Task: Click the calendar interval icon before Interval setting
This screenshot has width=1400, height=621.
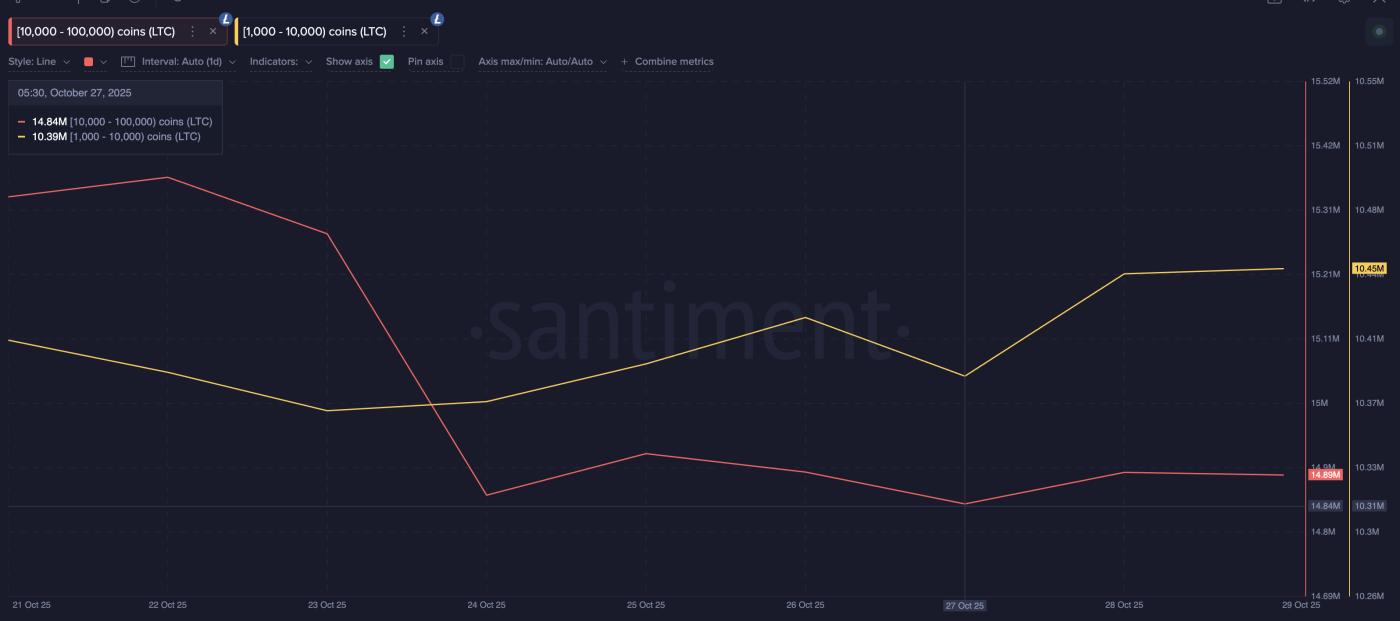Action: [129, 61]
